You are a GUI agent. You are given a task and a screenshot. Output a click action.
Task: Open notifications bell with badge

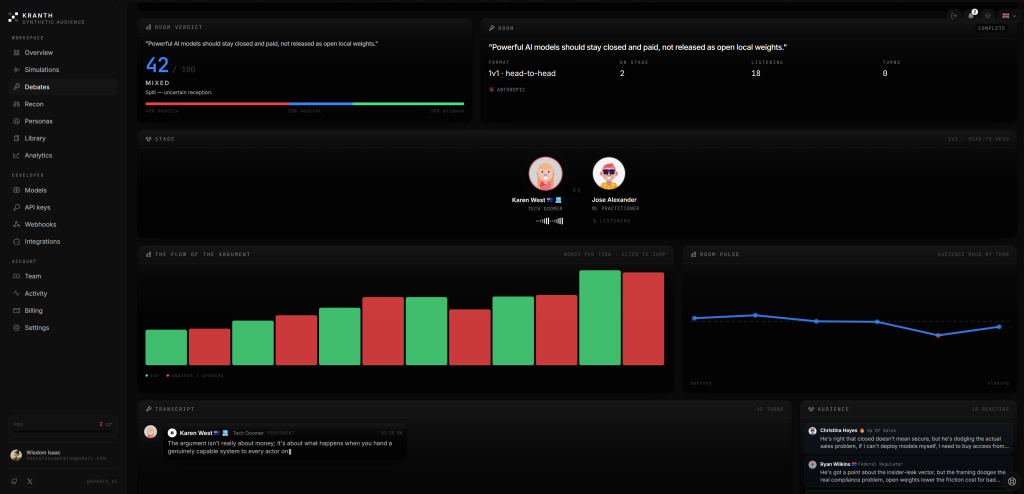(x=971, y=15)
